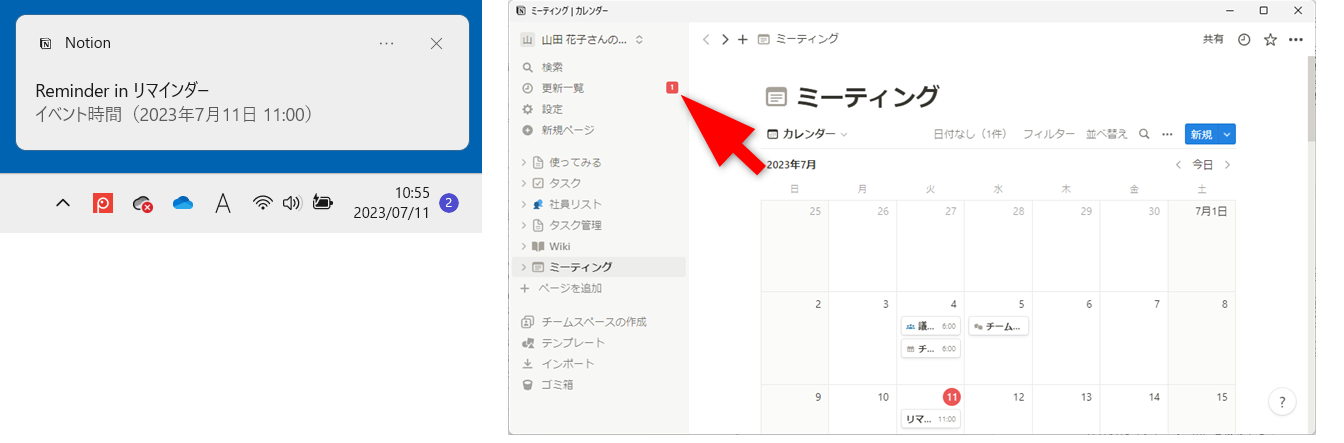Screen dimensions: 1344x443
Task: Click the フィルター button
Action: (x=1048, y=134)
